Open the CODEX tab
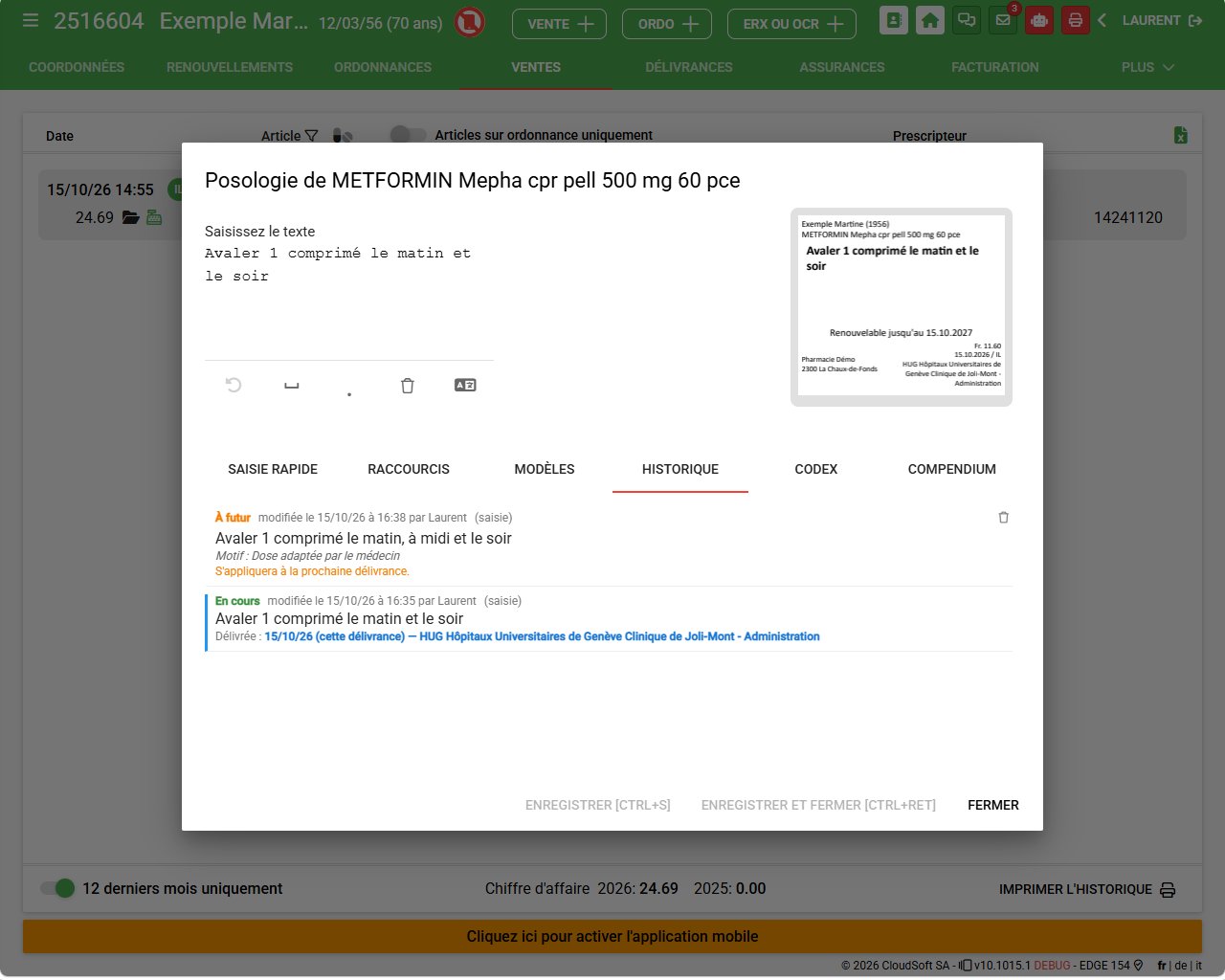Image resolution: width=1225 pixels, height=980 pixels. 816,469
